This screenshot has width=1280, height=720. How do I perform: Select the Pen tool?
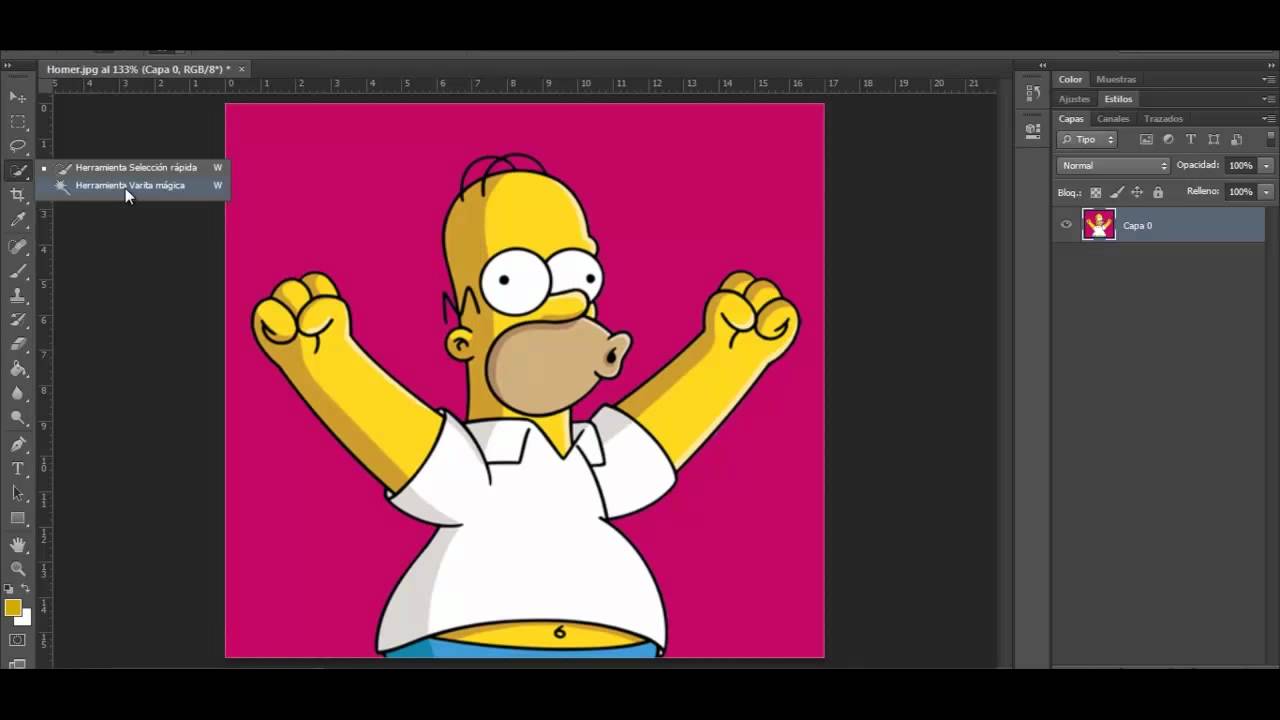tap(18, 444)
